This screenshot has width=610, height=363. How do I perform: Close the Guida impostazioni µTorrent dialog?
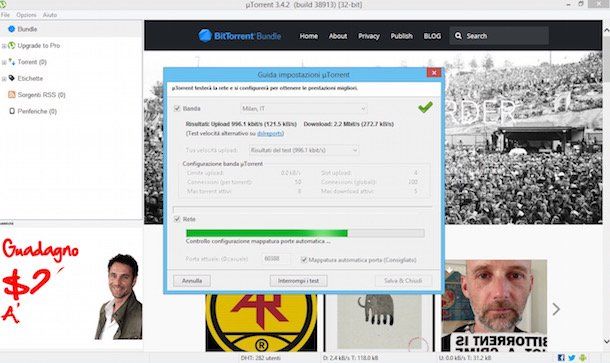[x=434, y=72]
